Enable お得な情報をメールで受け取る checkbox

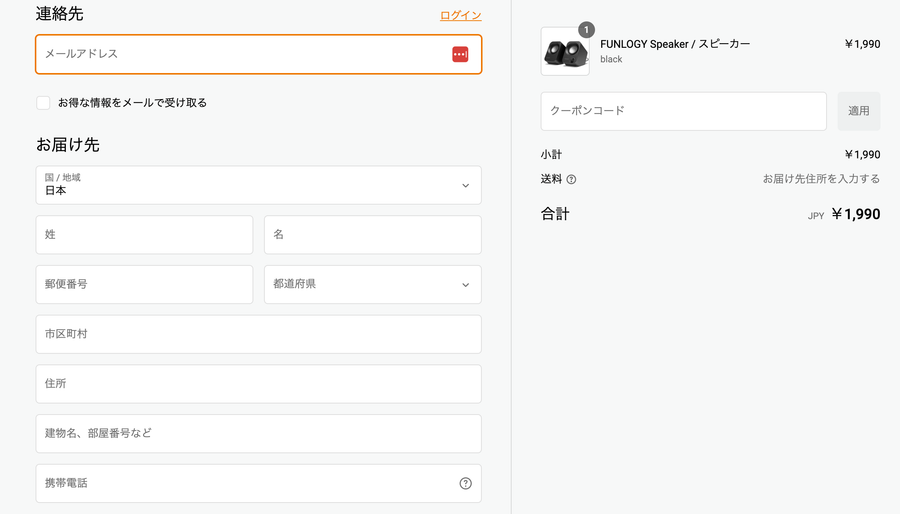click(43, 103)
